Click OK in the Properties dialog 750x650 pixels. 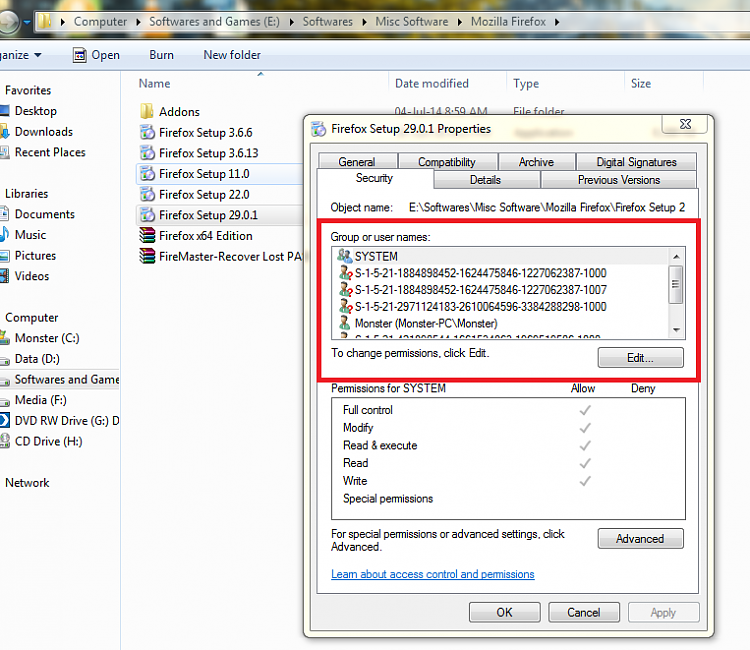coord(505,612)
